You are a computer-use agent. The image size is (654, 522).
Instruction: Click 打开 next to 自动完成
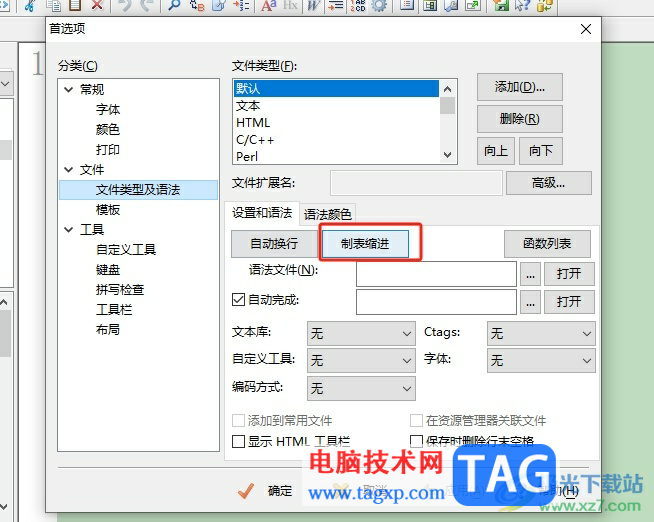[x=569, y=301]
